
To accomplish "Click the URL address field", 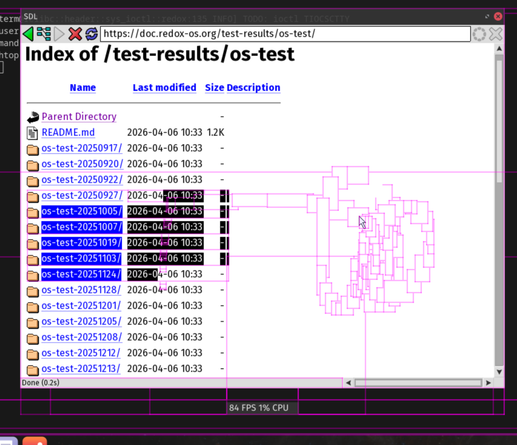I will [x=285, y=34].
